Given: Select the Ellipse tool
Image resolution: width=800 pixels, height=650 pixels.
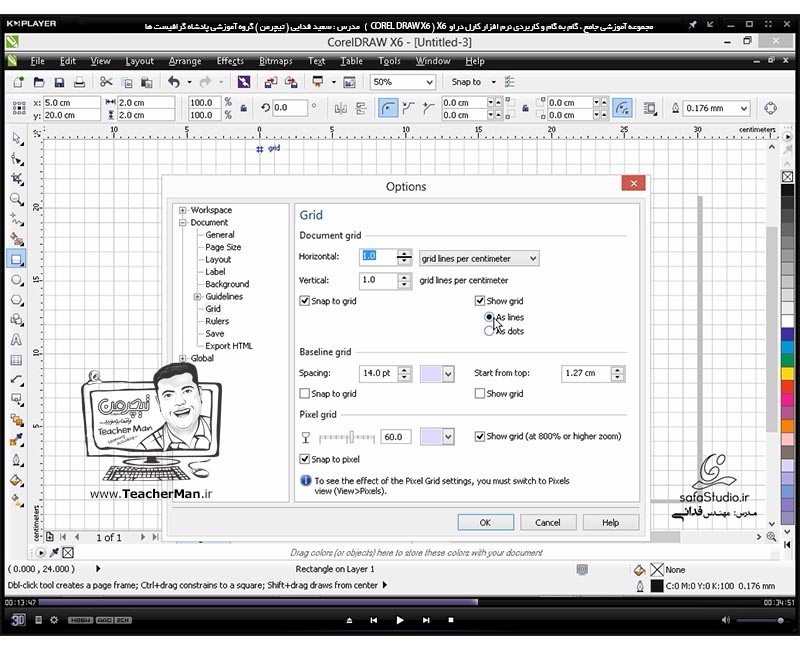Looking at the screenshot, I should 17,280.
